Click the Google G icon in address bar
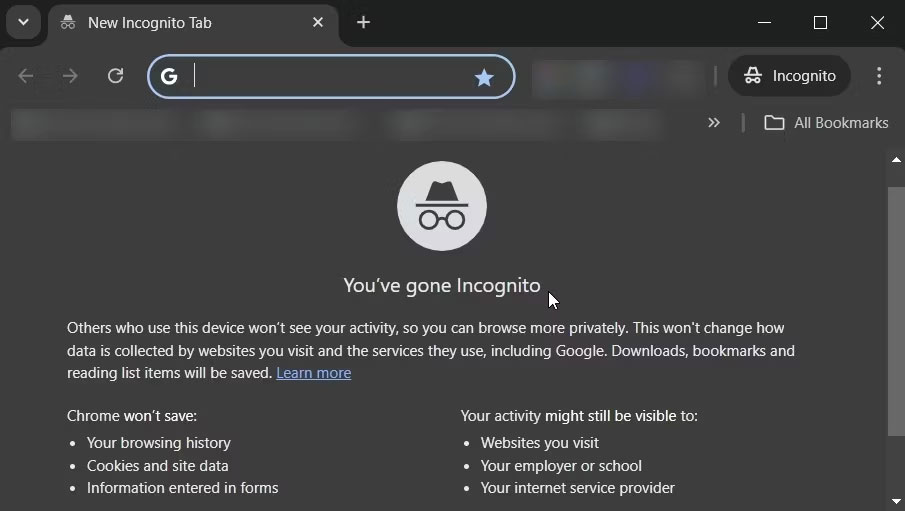 coord(169,76)
